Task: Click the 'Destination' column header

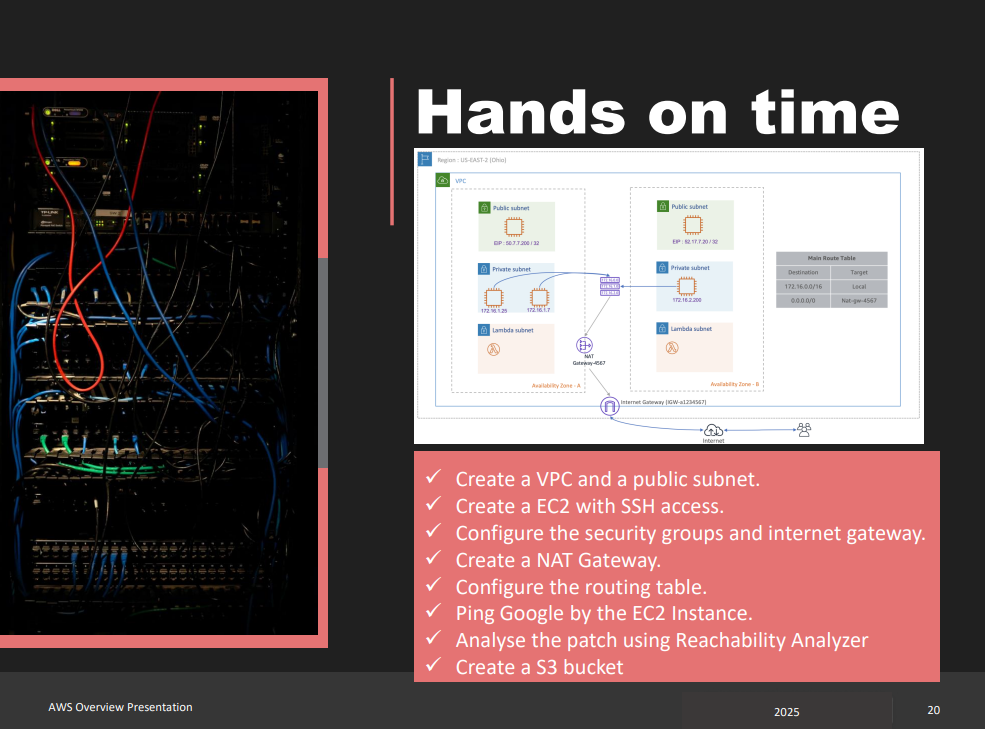Action: pyautogui.click(x=803, y=273)
